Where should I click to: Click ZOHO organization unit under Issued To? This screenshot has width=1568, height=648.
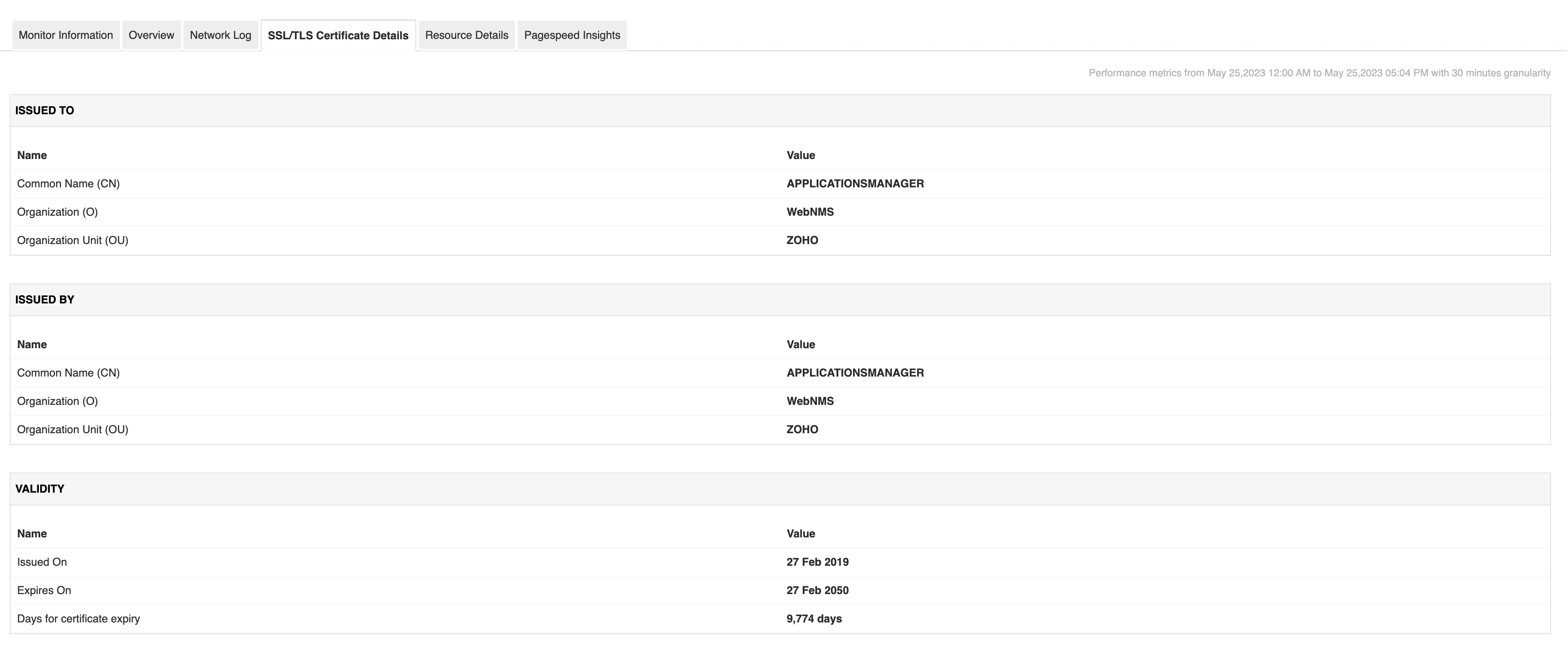pos(802,240)
